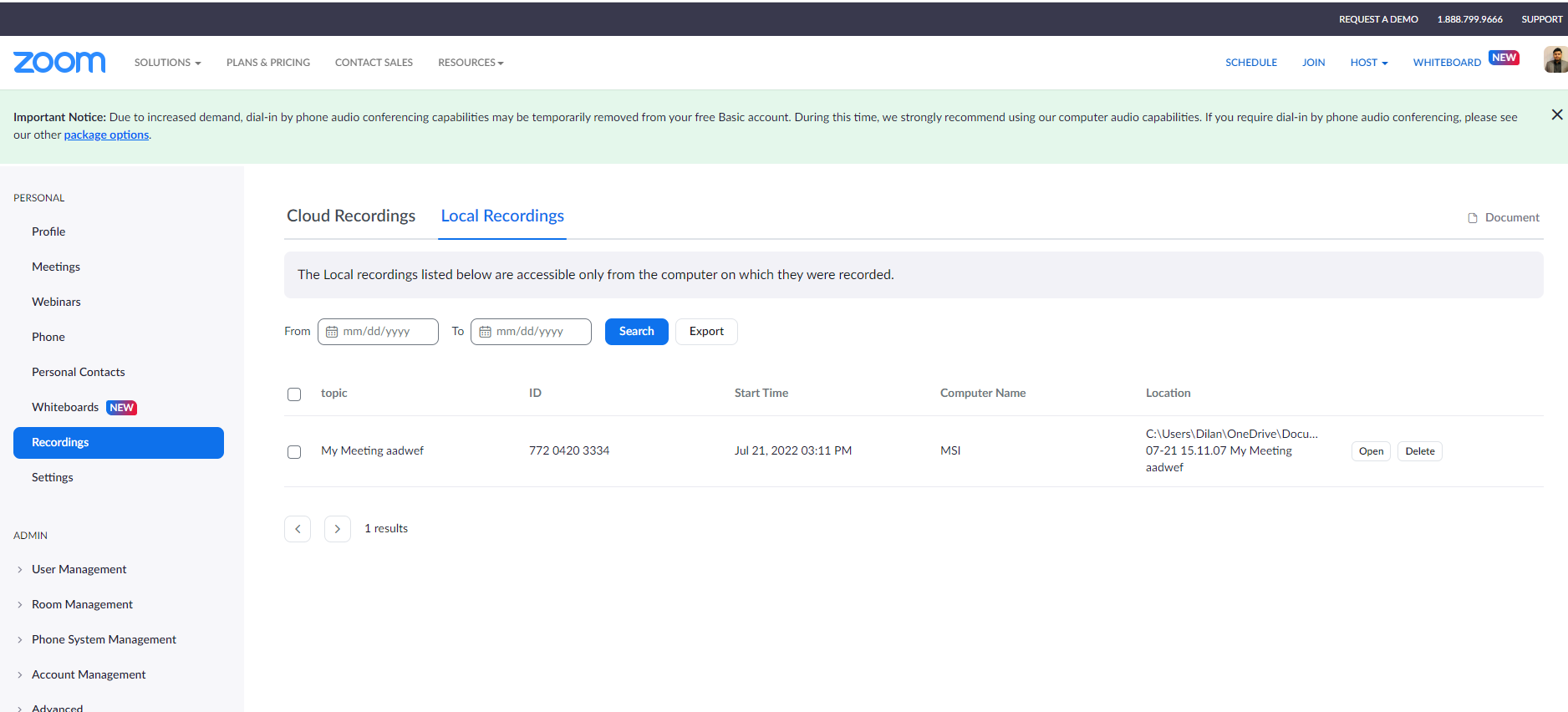The width and height of the screenshot is (1568, 712).
Task: Click the NEW badge beside Whiteboard header link
Action: pos(1504,58)
